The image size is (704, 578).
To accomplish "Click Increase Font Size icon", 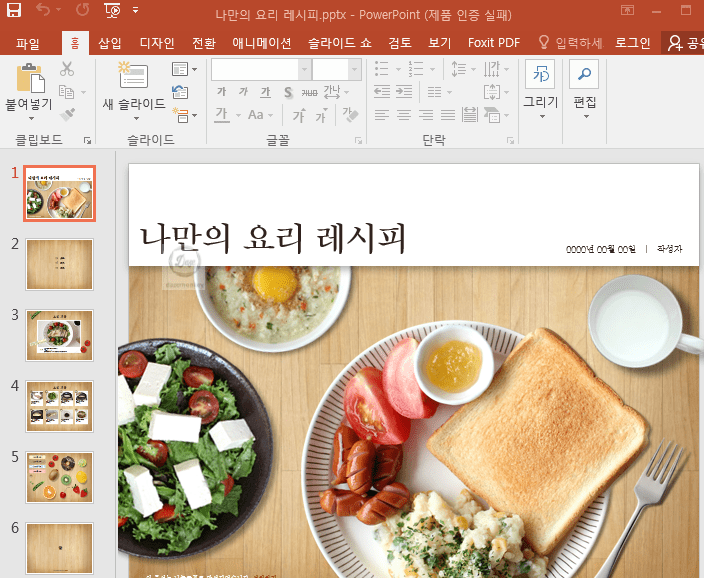I will [x=299, y=115].
